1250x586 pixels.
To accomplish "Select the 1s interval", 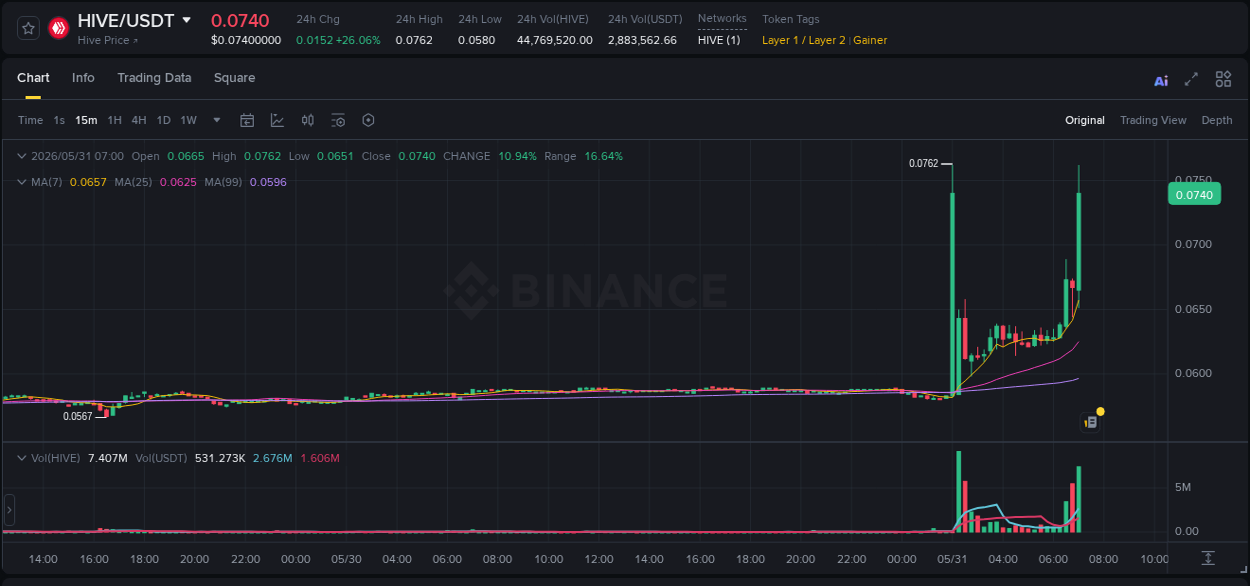I will pos(59,120).
